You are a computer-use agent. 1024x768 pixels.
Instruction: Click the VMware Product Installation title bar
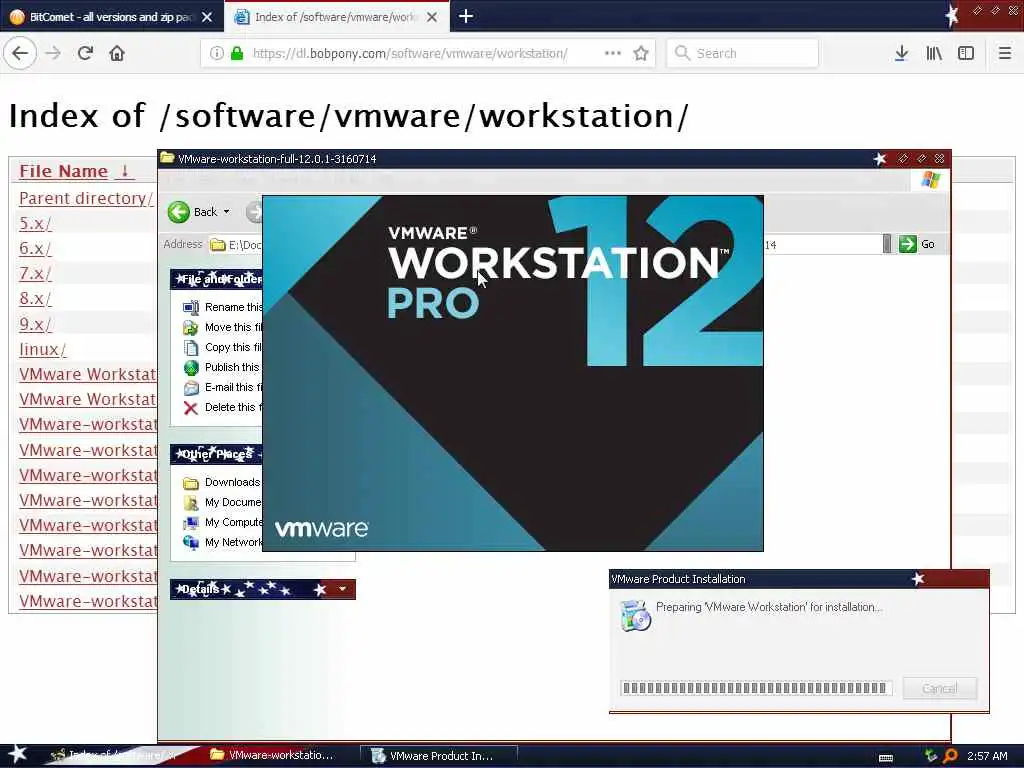click(x=799, y=579)
